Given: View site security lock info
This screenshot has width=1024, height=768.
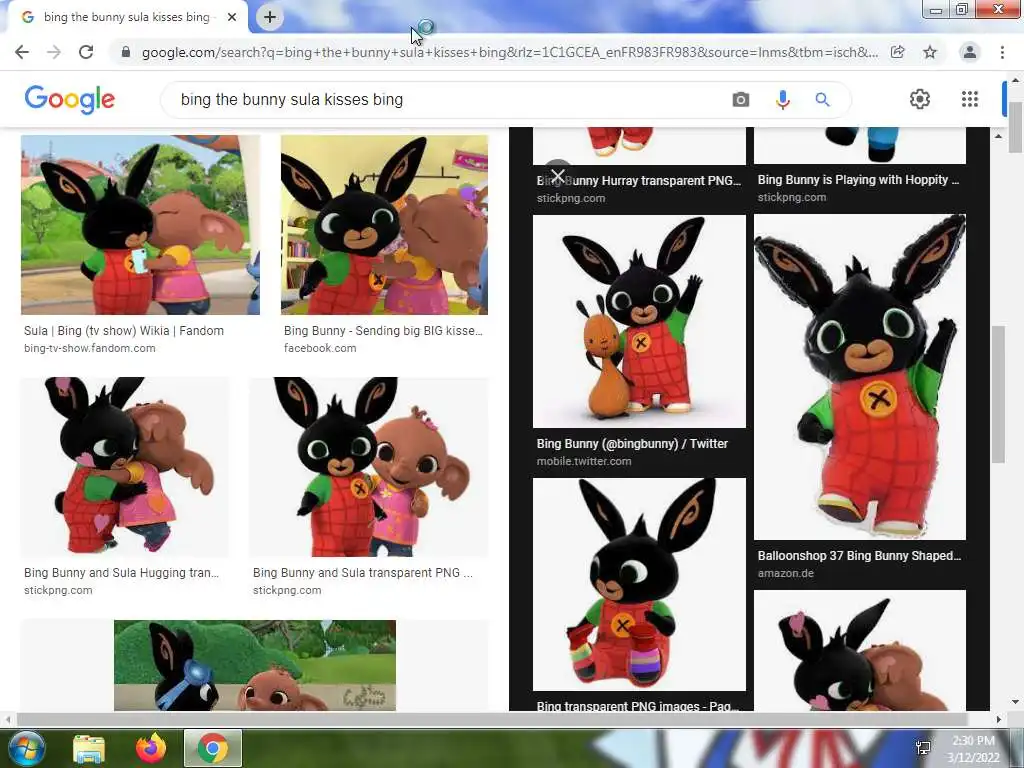Looking at the screenshot, I should tap(126, 52).
